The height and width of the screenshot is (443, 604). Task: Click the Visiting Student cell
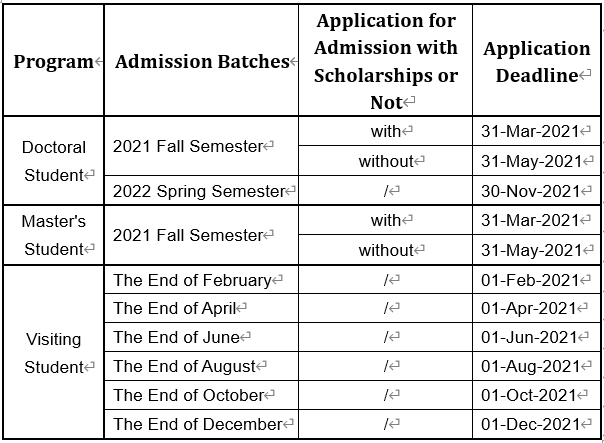[55, 353]
